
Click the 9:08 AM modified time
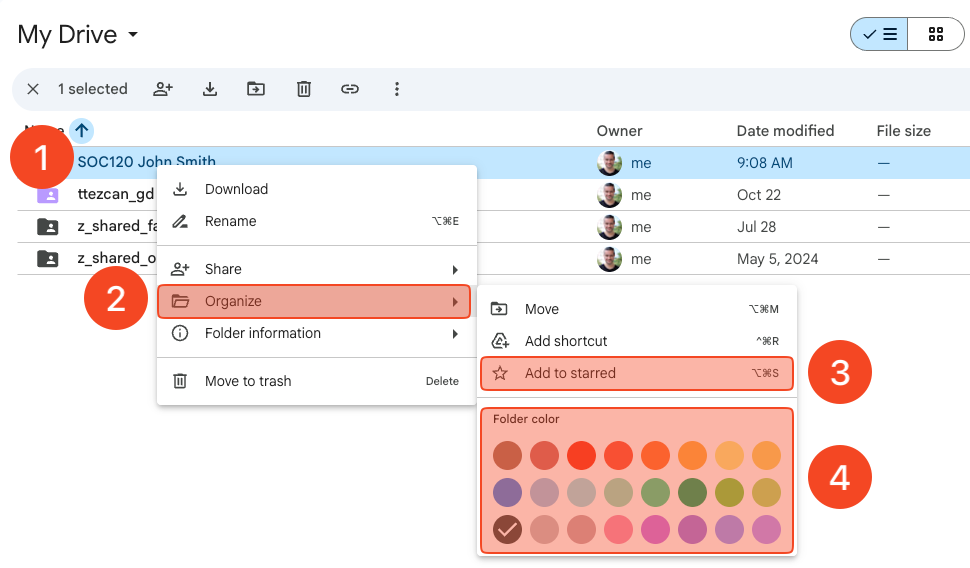(x=764, y=163)
